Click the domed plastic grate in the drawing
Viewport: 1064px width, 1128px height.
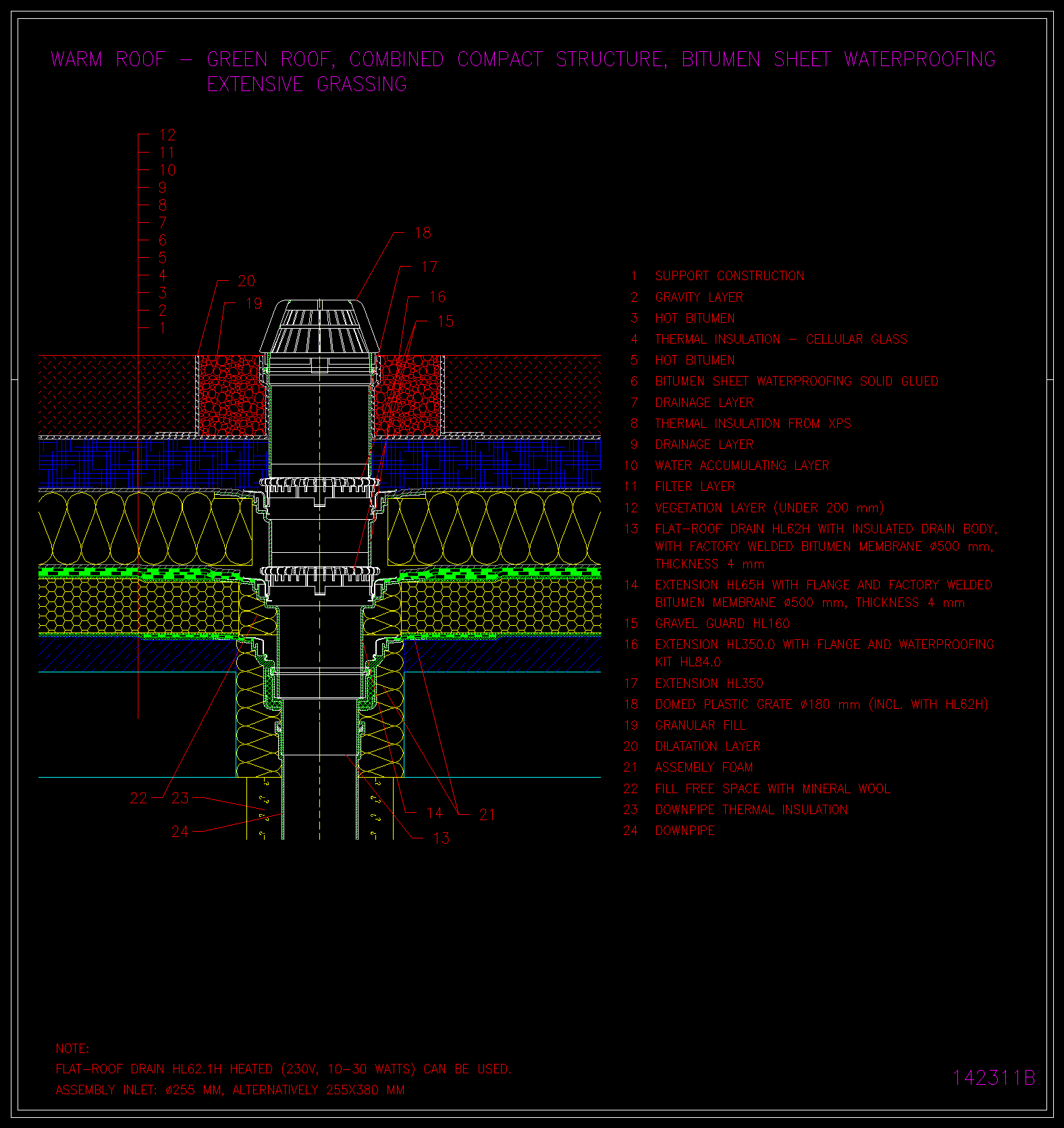coord(319,327)
